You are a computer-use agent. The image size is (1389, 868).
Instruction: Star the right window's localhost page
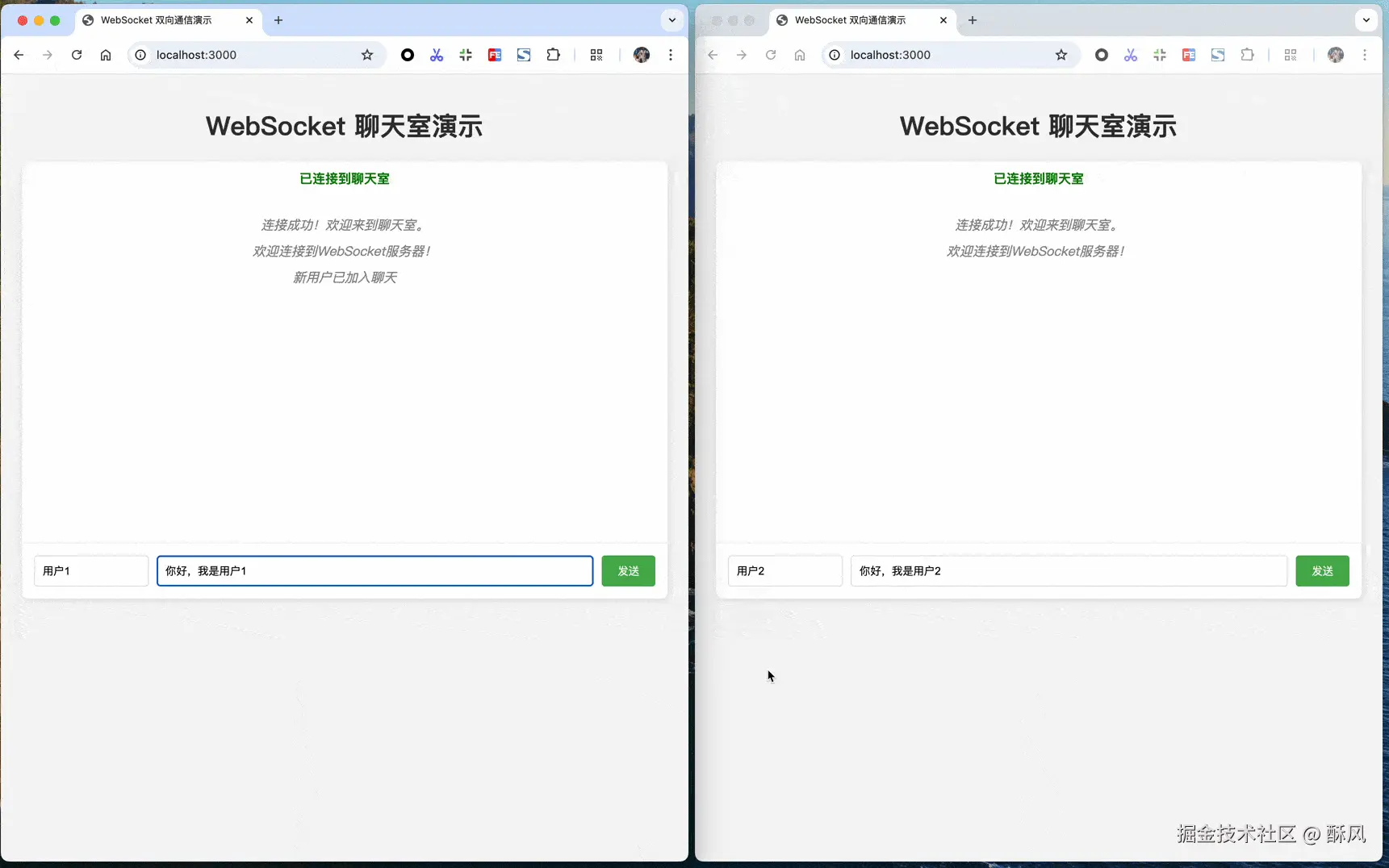[x=1061, y=55]
